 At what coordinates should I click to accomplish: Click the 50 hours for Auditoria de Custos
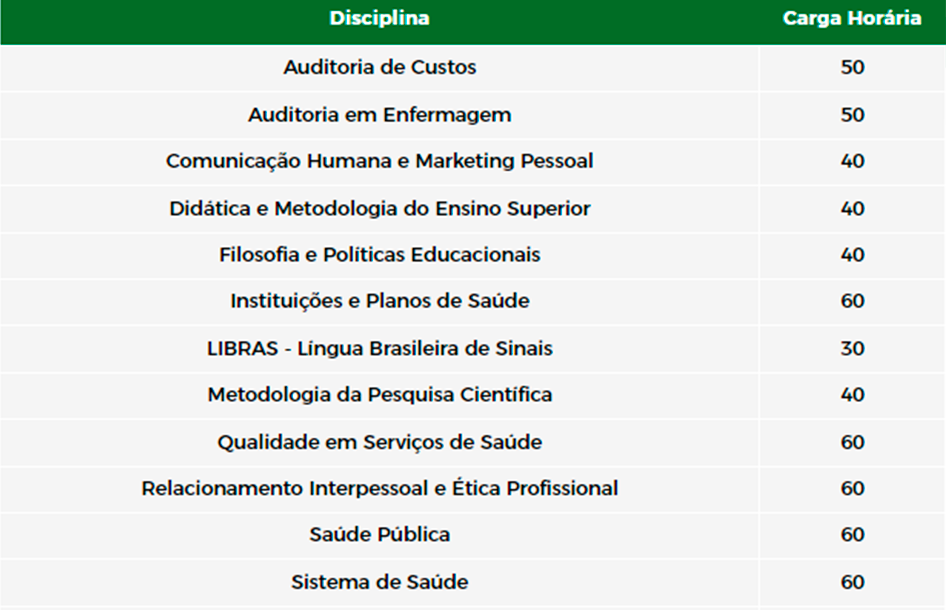(852, 67)
